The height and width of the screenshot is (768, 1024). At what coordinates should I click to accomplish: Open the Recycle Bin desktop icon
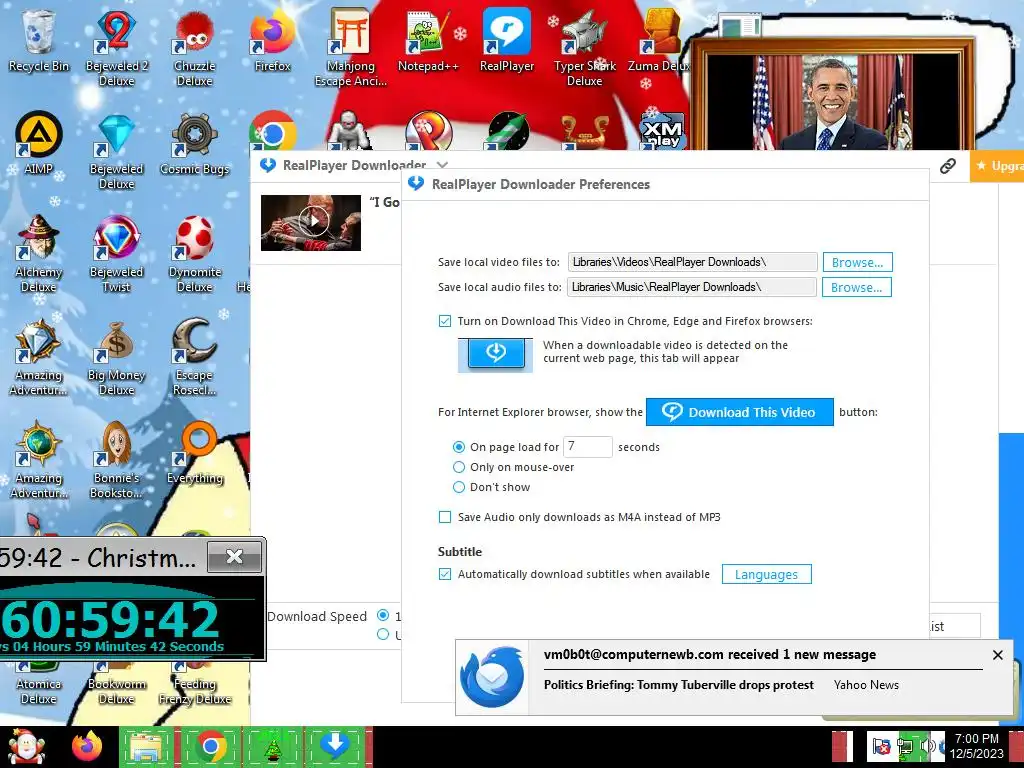pyautogui.click(x=39, y=39)
